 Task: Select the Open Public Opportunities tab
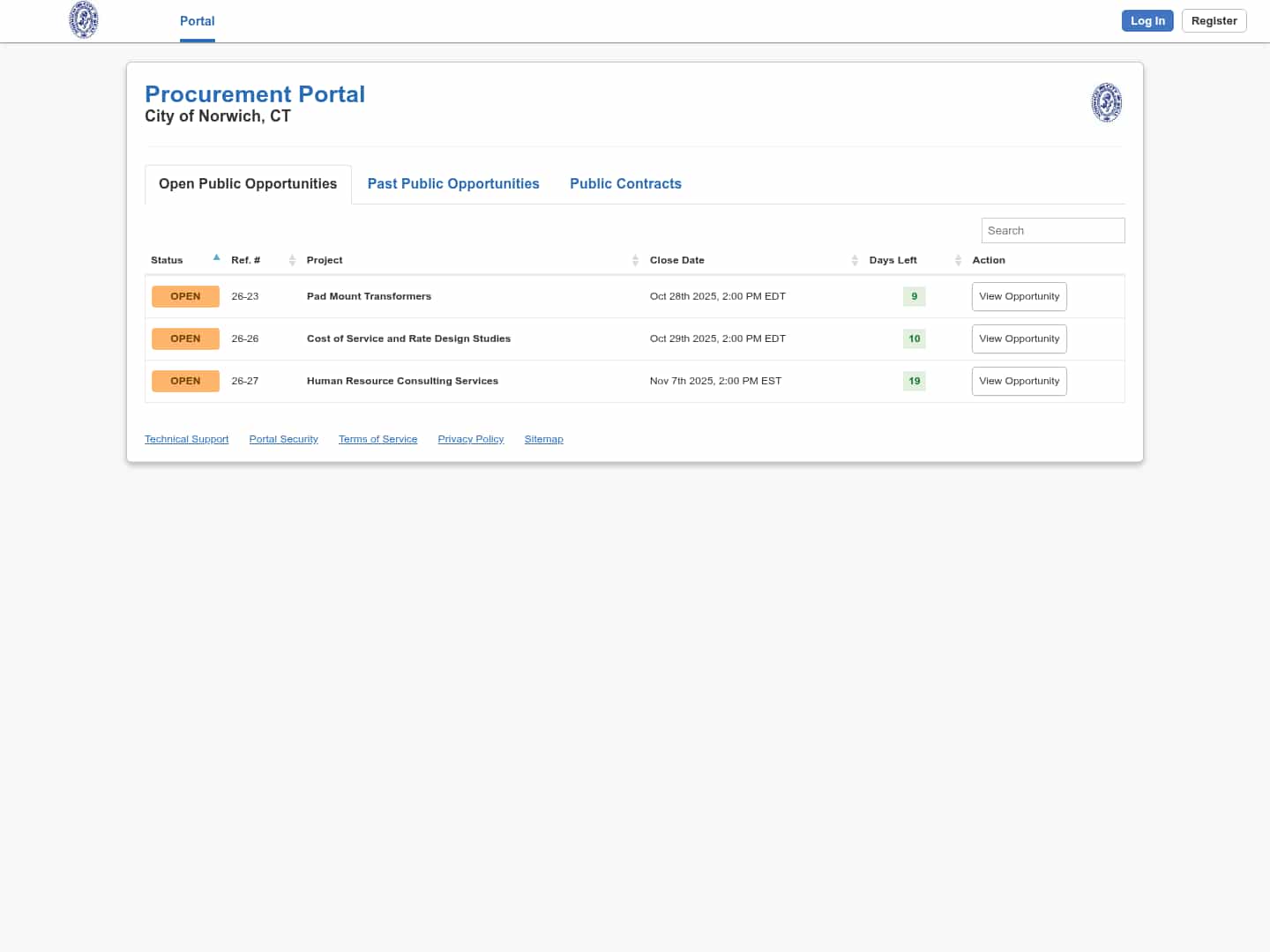[x=248, y=183]
